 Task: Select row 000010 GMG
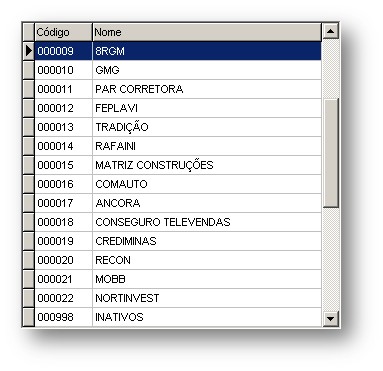[178, 70]
